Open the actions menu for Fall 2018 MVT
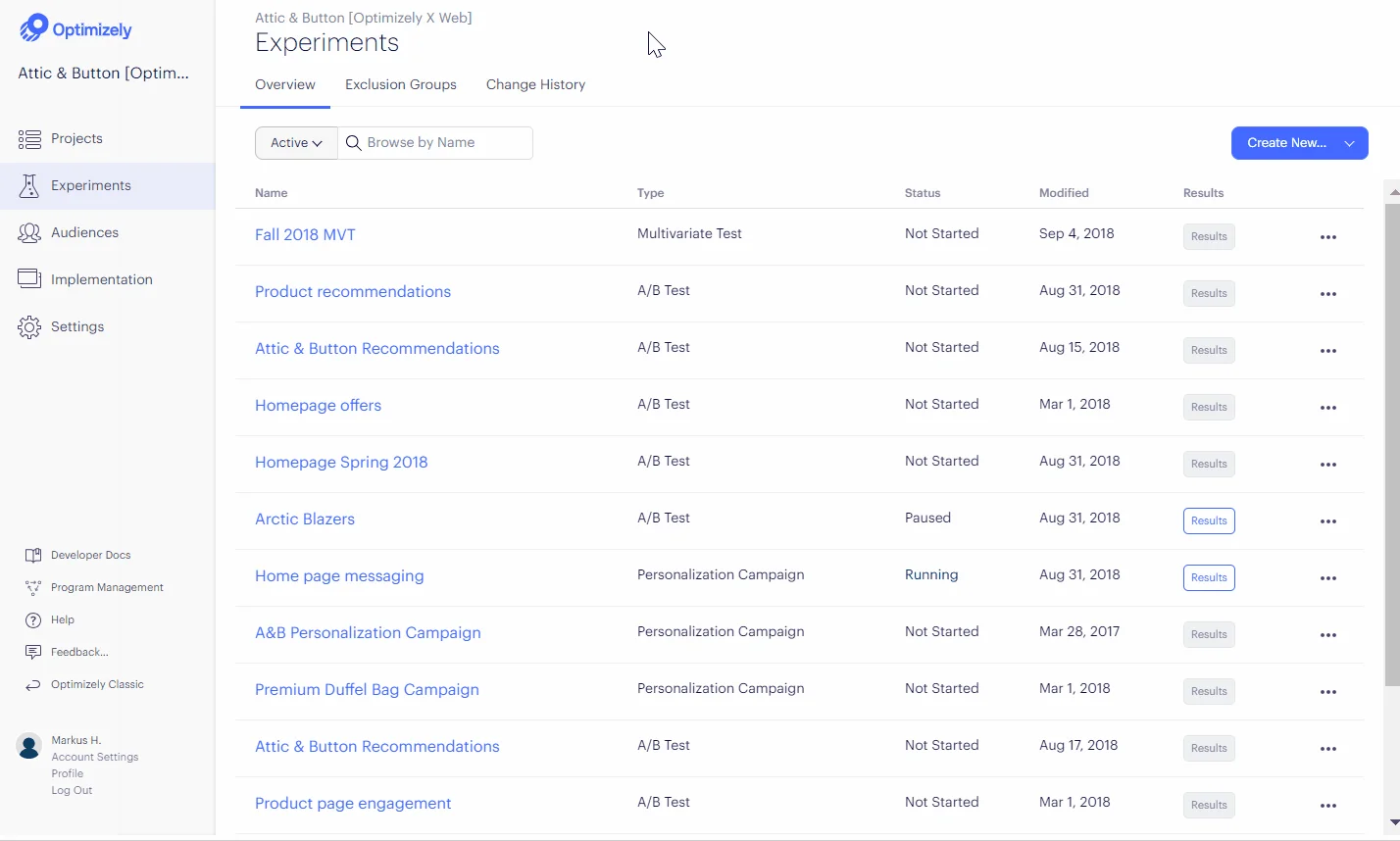Screen dimensions: 1400x841 click(1328, 236)
